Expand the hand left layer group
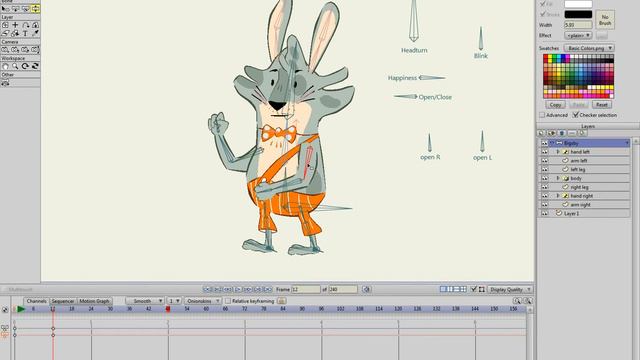This screenshot has height=360, width=640. click(558, 152)
